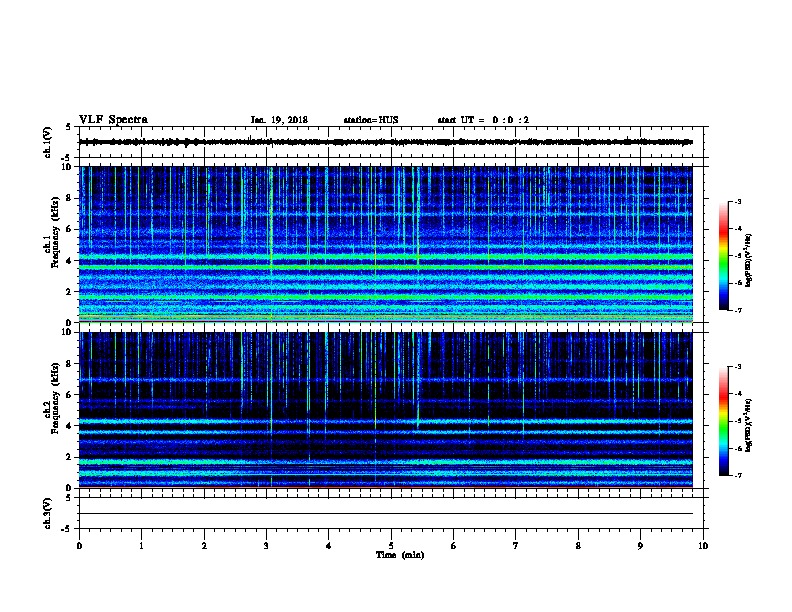Click time axis tick label "3"

(266, 546)
